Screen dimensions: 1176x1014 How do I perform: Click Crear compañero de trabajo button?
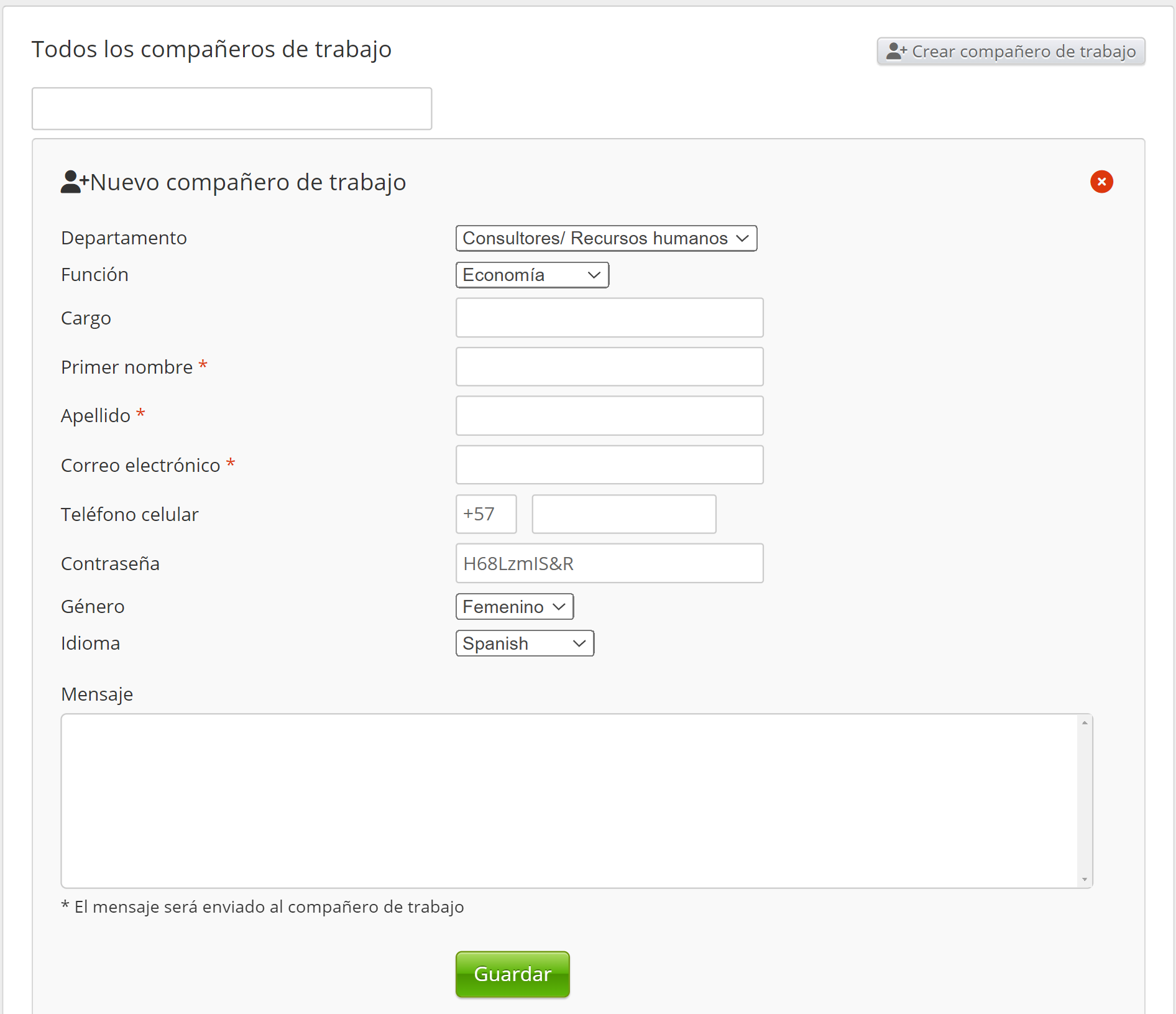(1011, 51)
